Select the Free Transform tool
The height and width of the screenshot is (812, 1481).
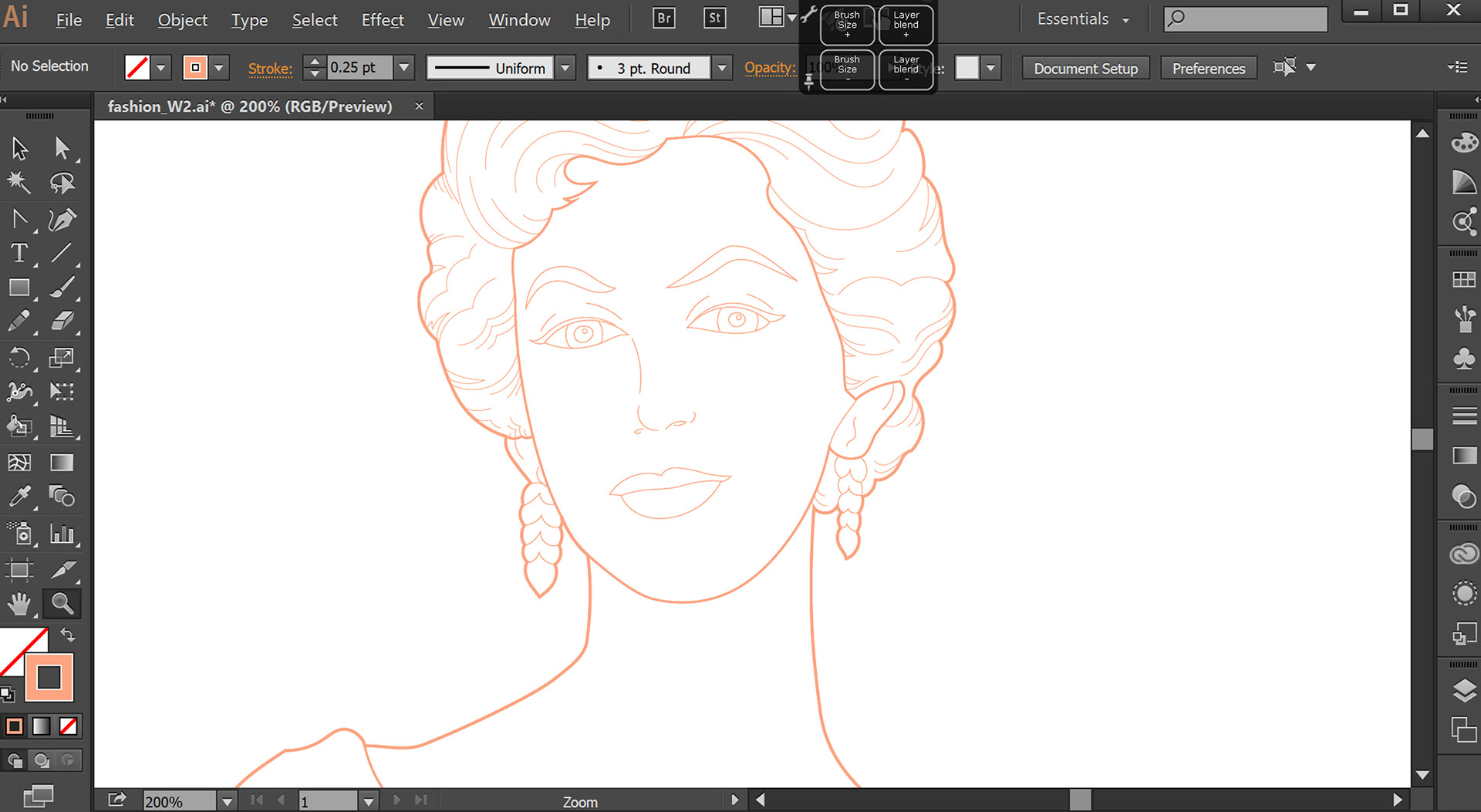[62, 392]
